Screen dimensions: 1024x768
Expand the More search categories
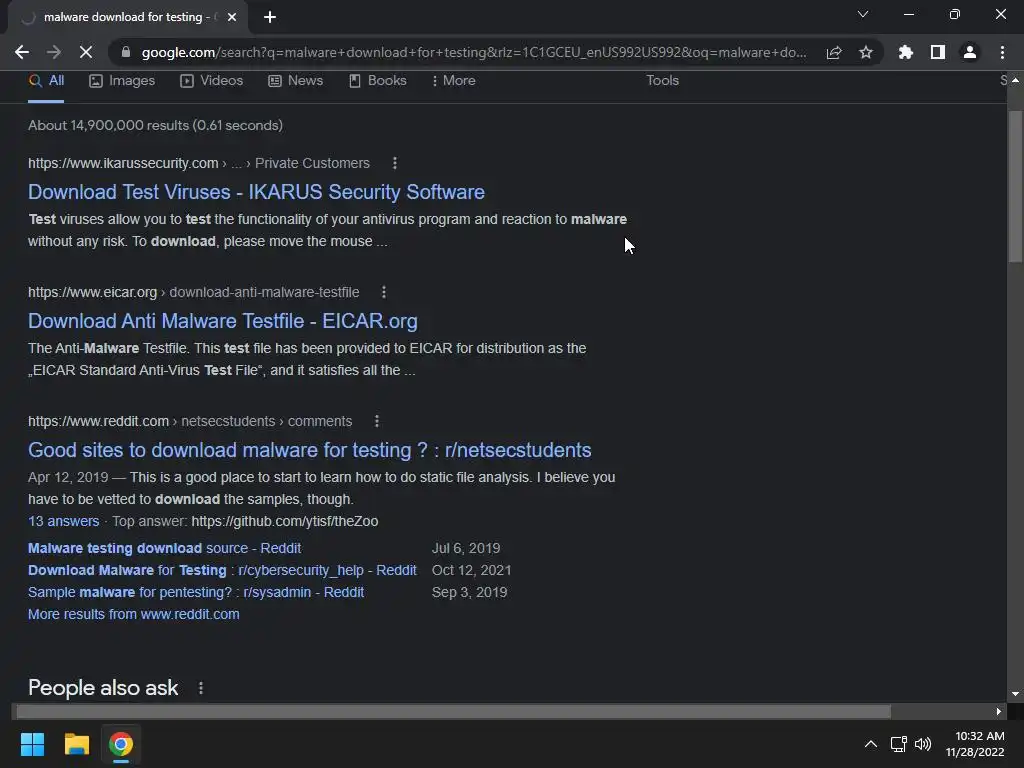(x=453, y=81)
